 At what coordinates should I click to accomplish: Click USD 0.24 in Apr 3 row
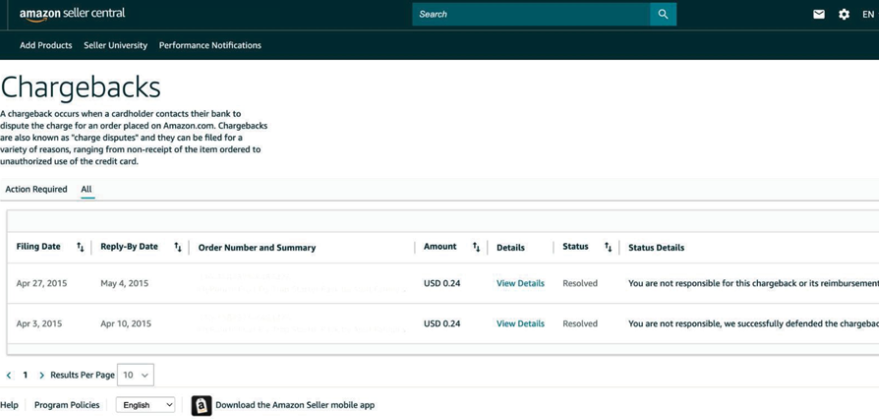[442, 324]
